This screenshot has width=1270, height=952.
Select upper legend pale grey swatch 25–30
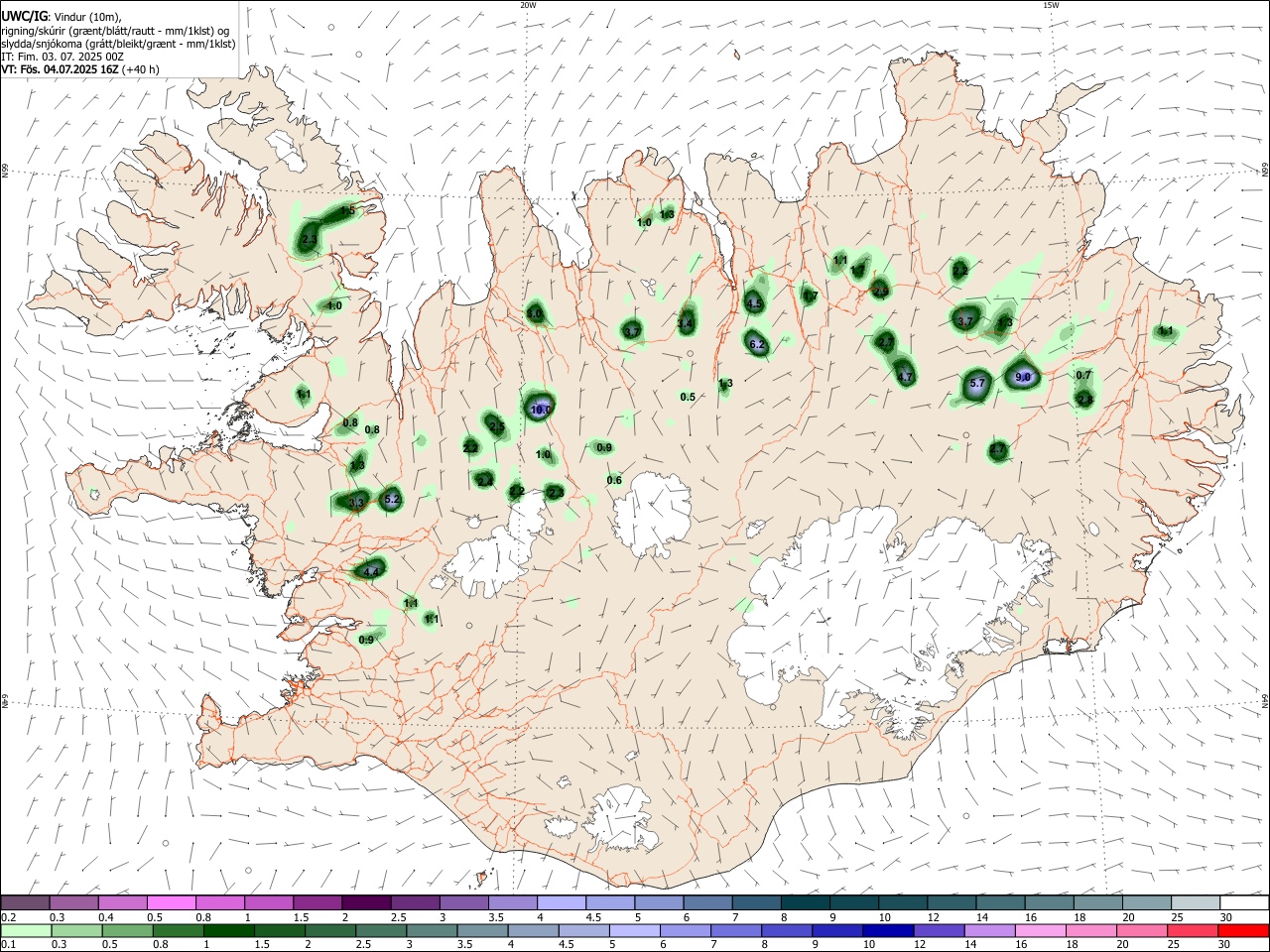tap(1195, 902)
